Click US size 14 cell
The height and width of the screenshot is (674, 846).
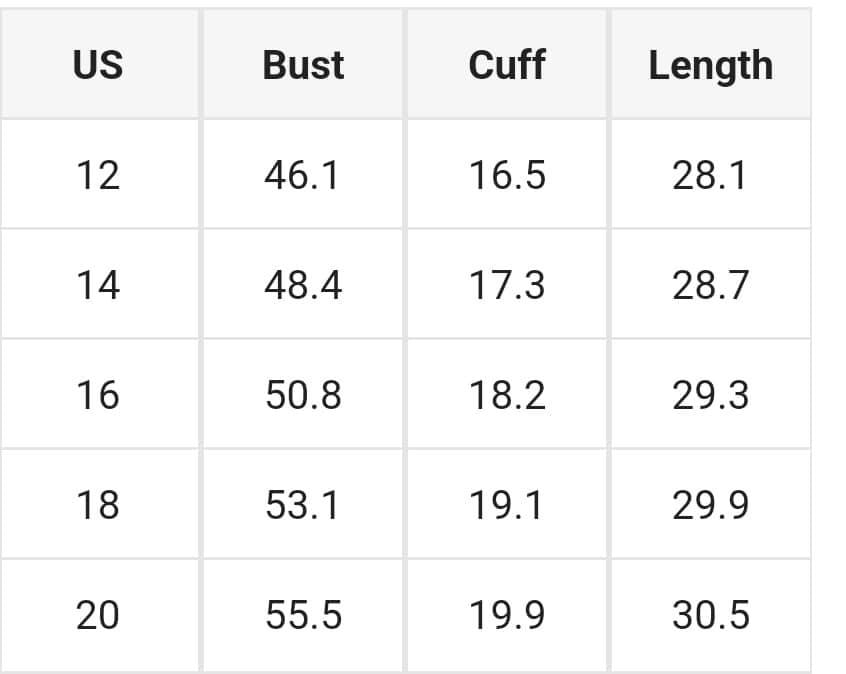pyautogui.click(x=98, y=285)
